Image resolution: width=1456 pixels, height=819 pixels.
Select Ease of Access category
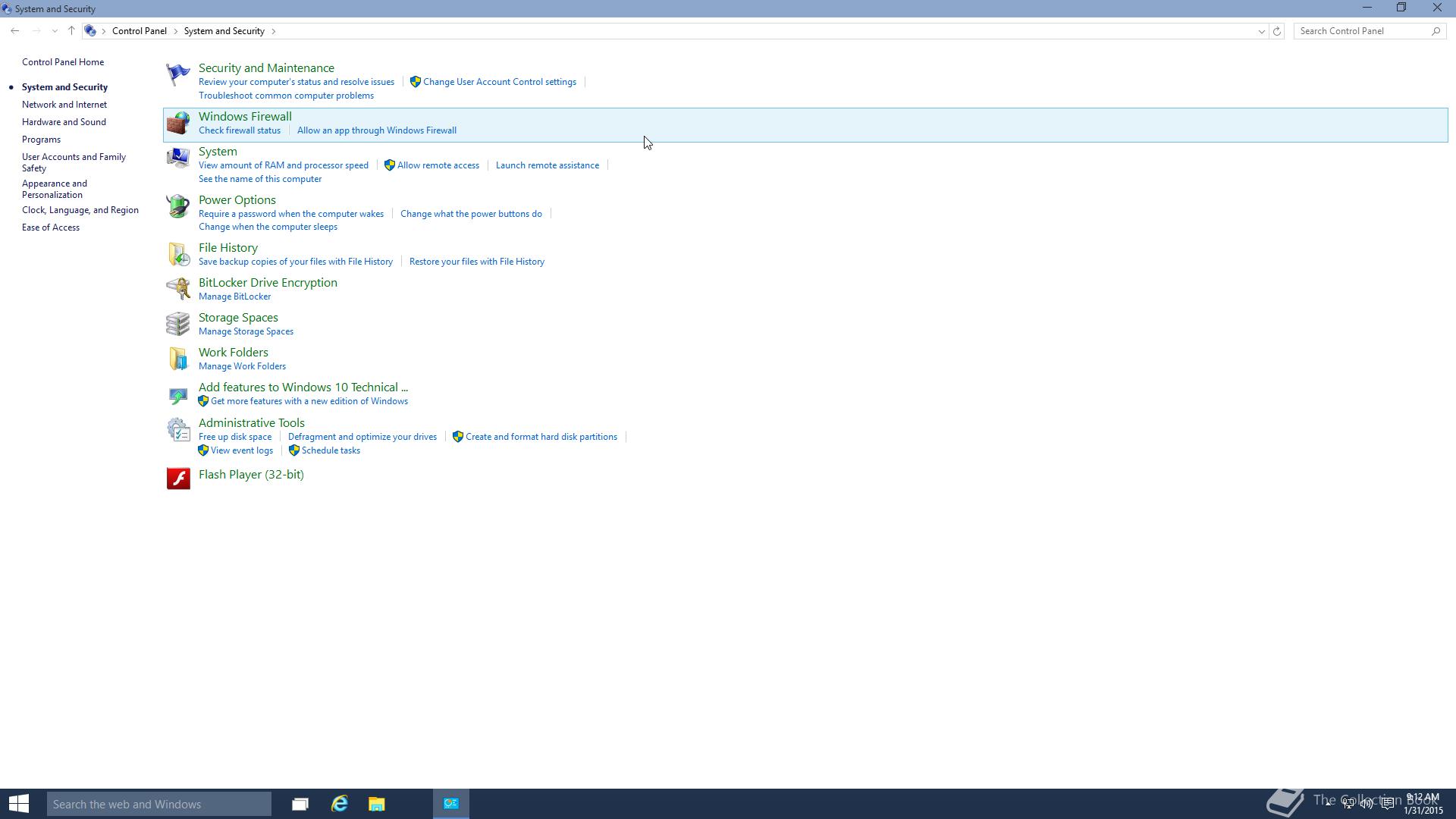click(x=51, y=227)
